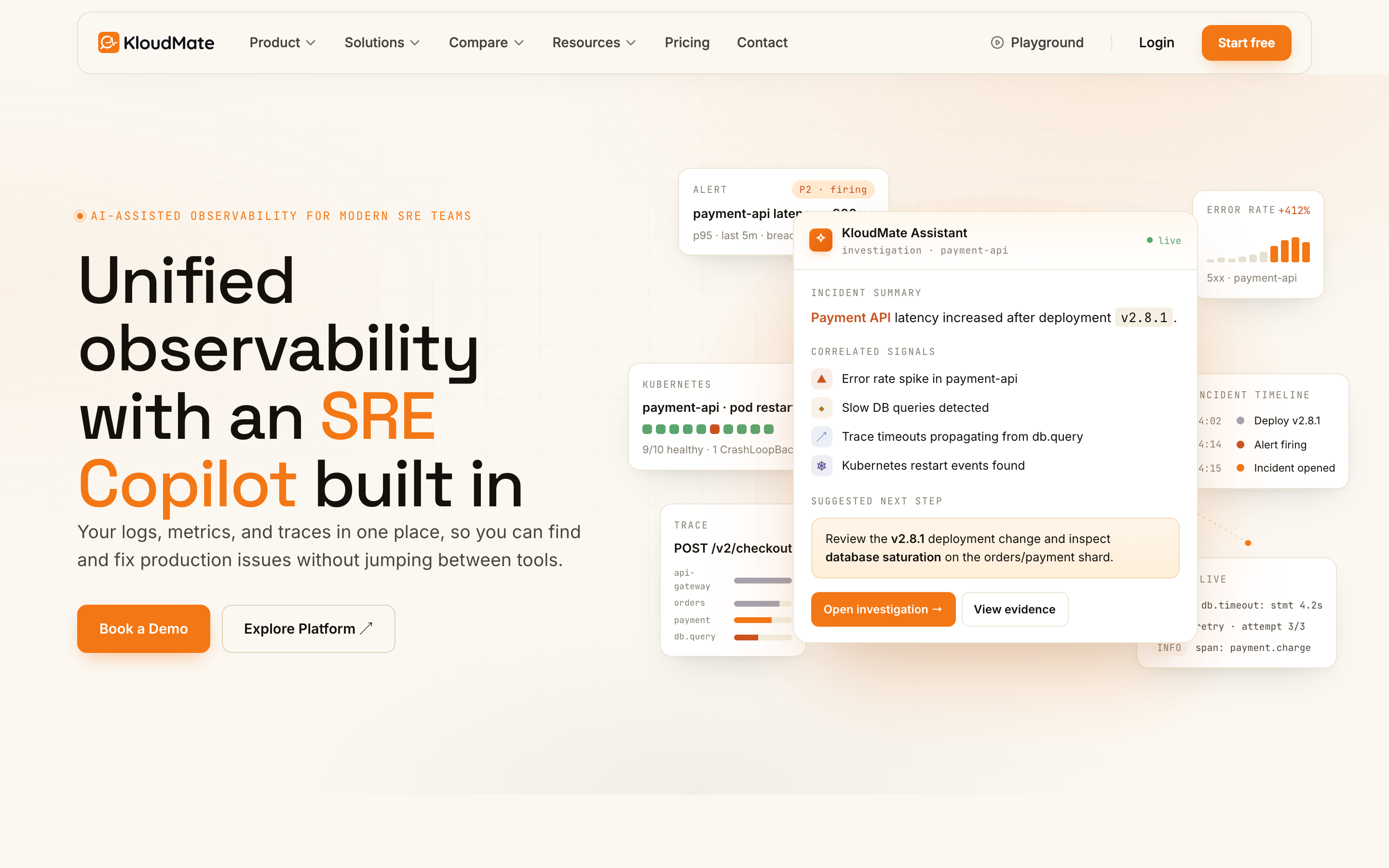Click 'Alert firing' timeline entry
Screen dimensions: 1389x868
[x=1280, y=444]
